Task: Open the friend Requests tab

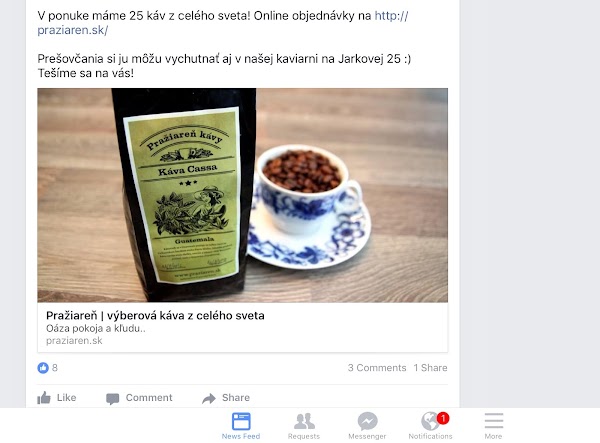Action: 304,426
